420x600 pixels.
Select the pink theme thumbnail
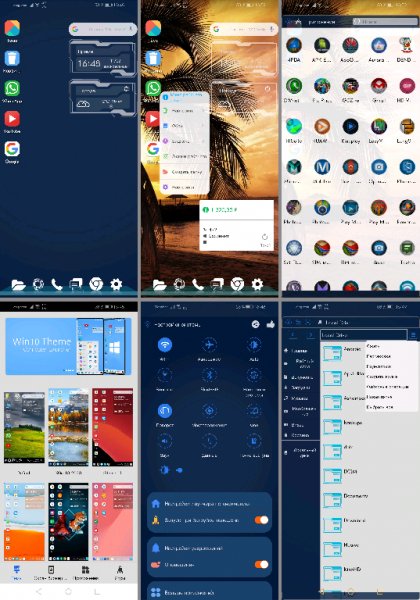(112, 522)
